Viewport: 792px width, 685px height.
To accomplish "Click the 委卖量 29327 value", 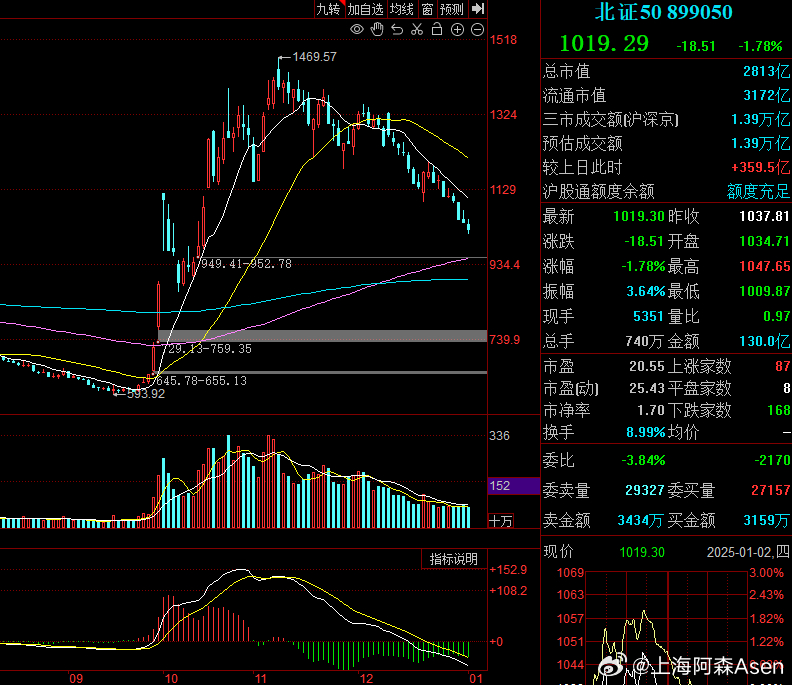I will coord(645,490).
